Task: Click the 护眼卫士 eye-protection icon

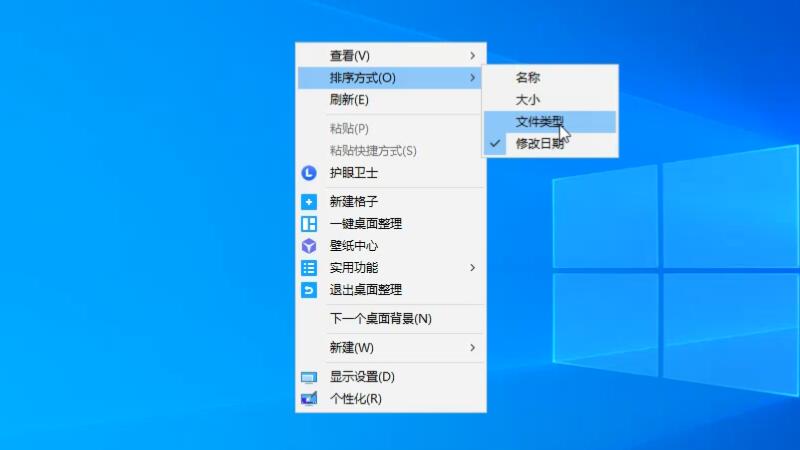Action: click(309, 173)
